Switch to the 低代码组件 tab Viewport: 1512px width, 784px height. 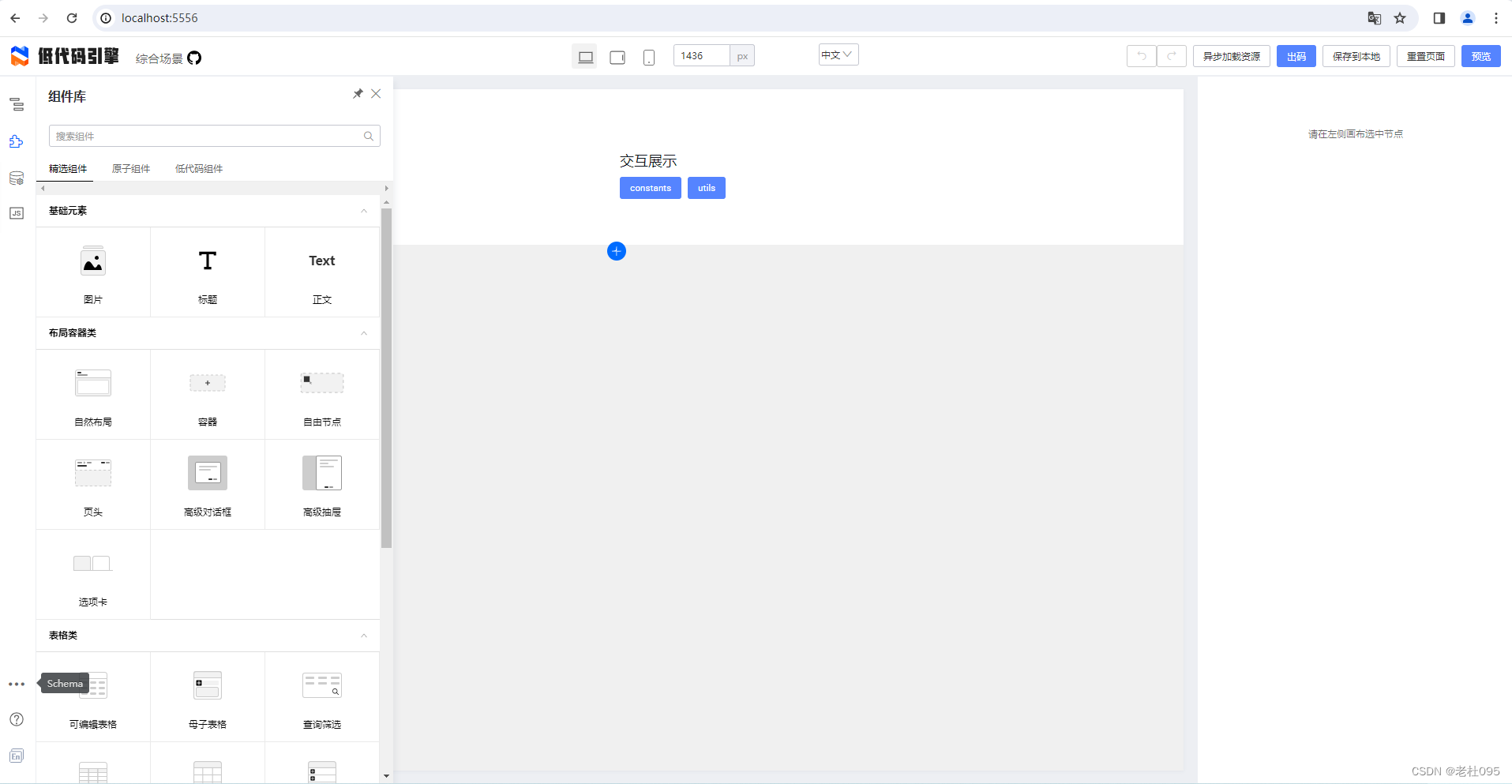pyautogui.click(x=199, y=169)
